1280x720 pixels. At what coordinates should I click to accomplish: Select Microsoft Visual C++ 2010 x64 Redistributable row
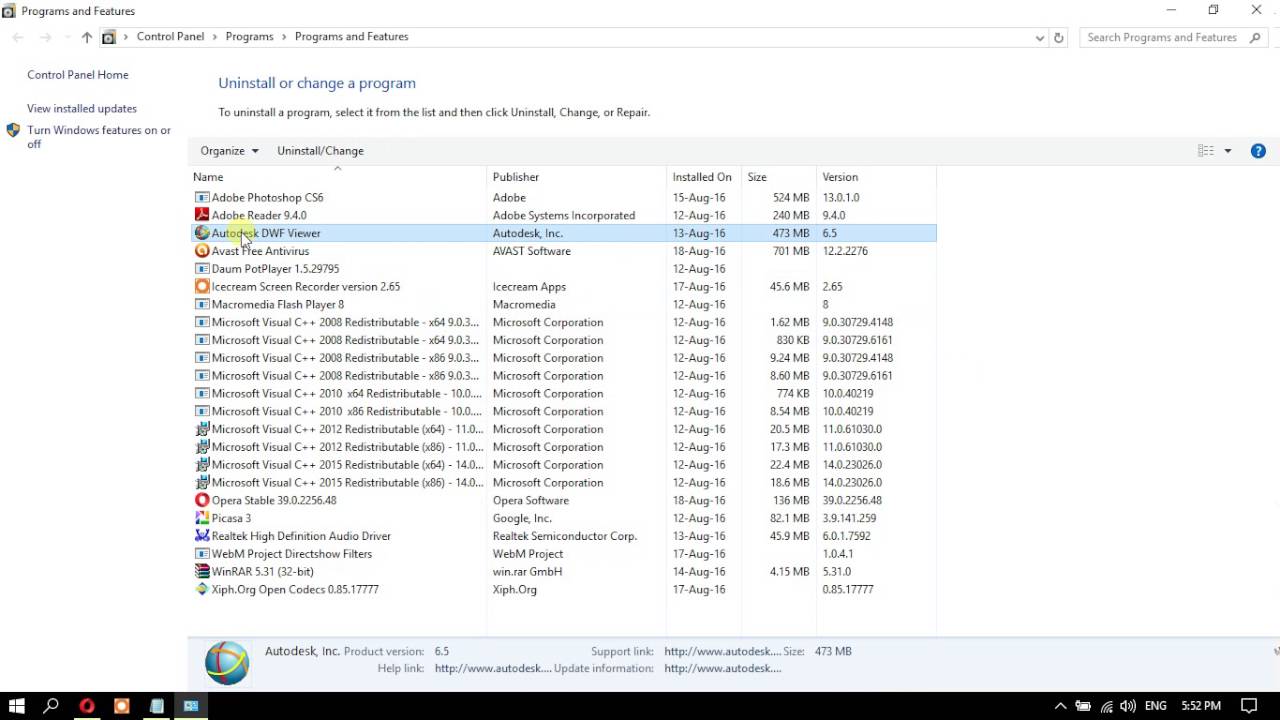pos(564,394)
